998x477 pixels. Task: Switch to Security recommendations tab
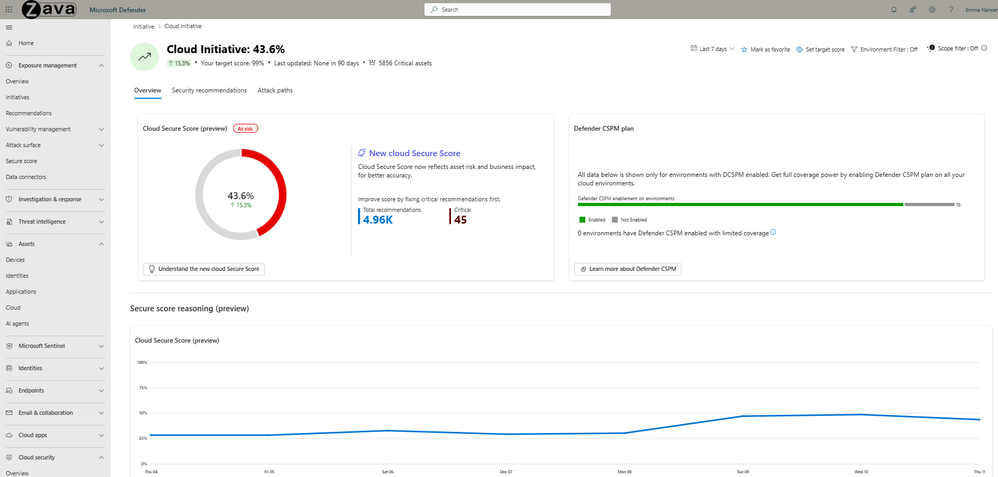point(209,90)
